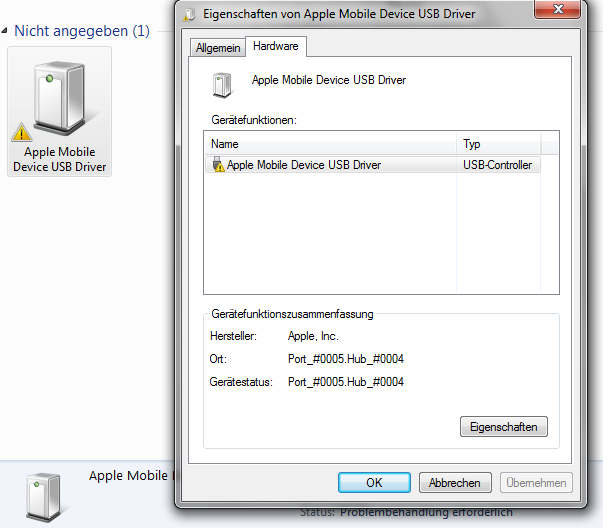Screen dimensions: 609x530
Task: Confirm the dialog with OK
Action: coord(374,482)
